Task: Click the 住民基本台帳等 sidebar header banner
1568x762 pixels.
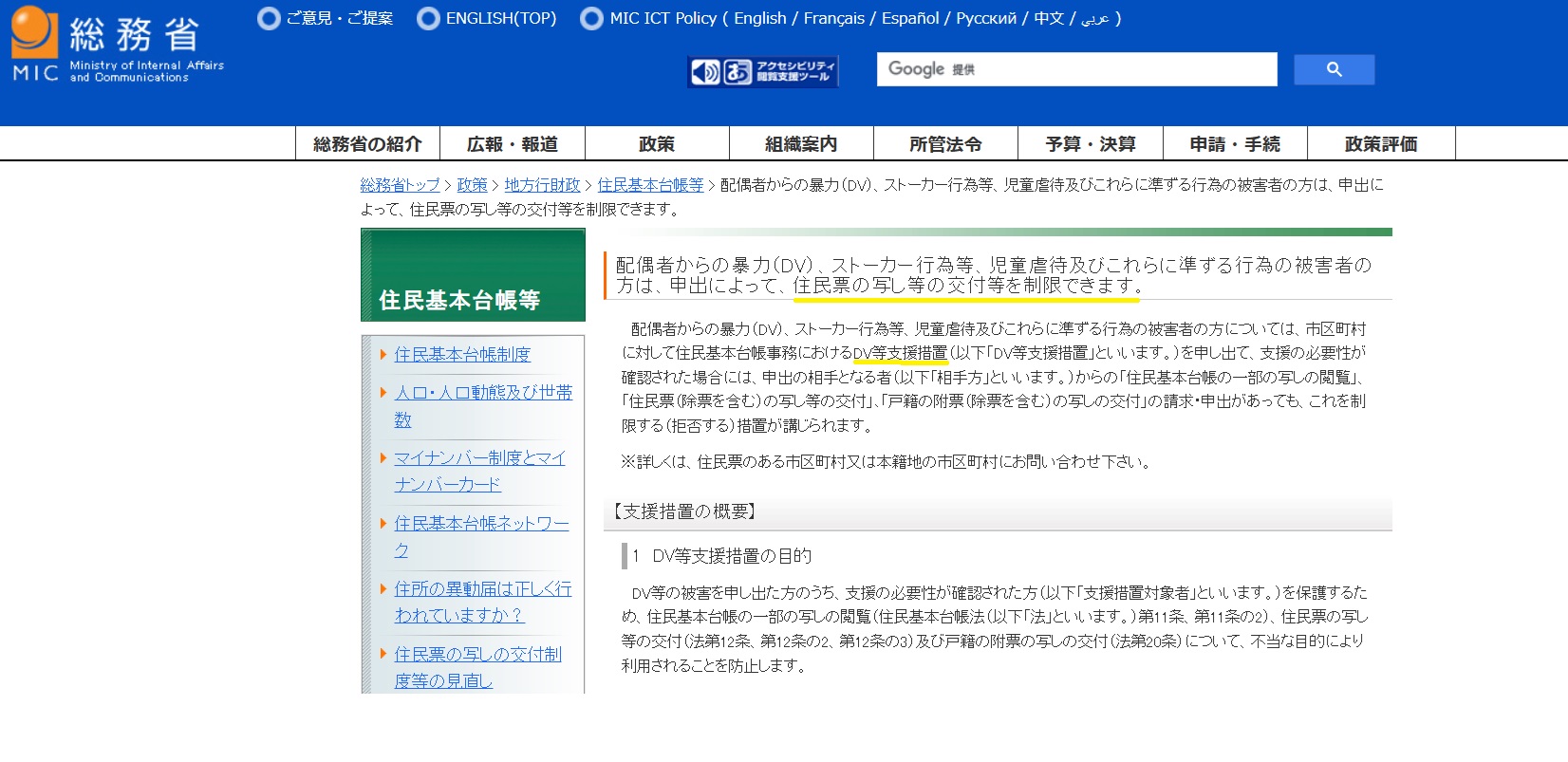Action: click(473, 276)
